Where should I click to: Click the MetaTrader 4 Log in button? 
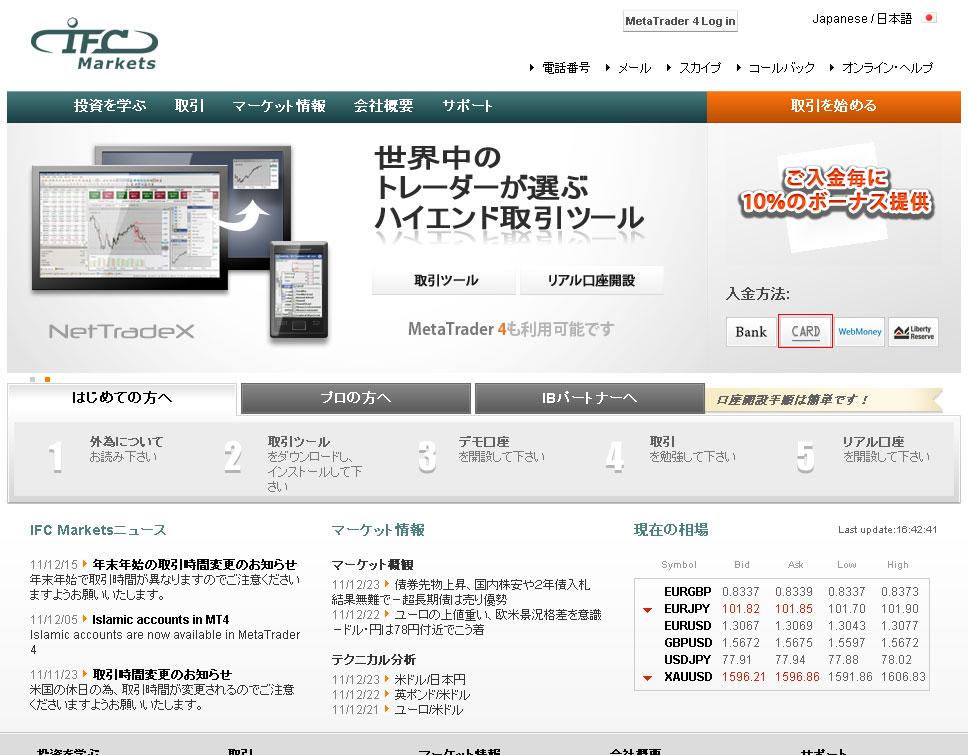point(680,21)
